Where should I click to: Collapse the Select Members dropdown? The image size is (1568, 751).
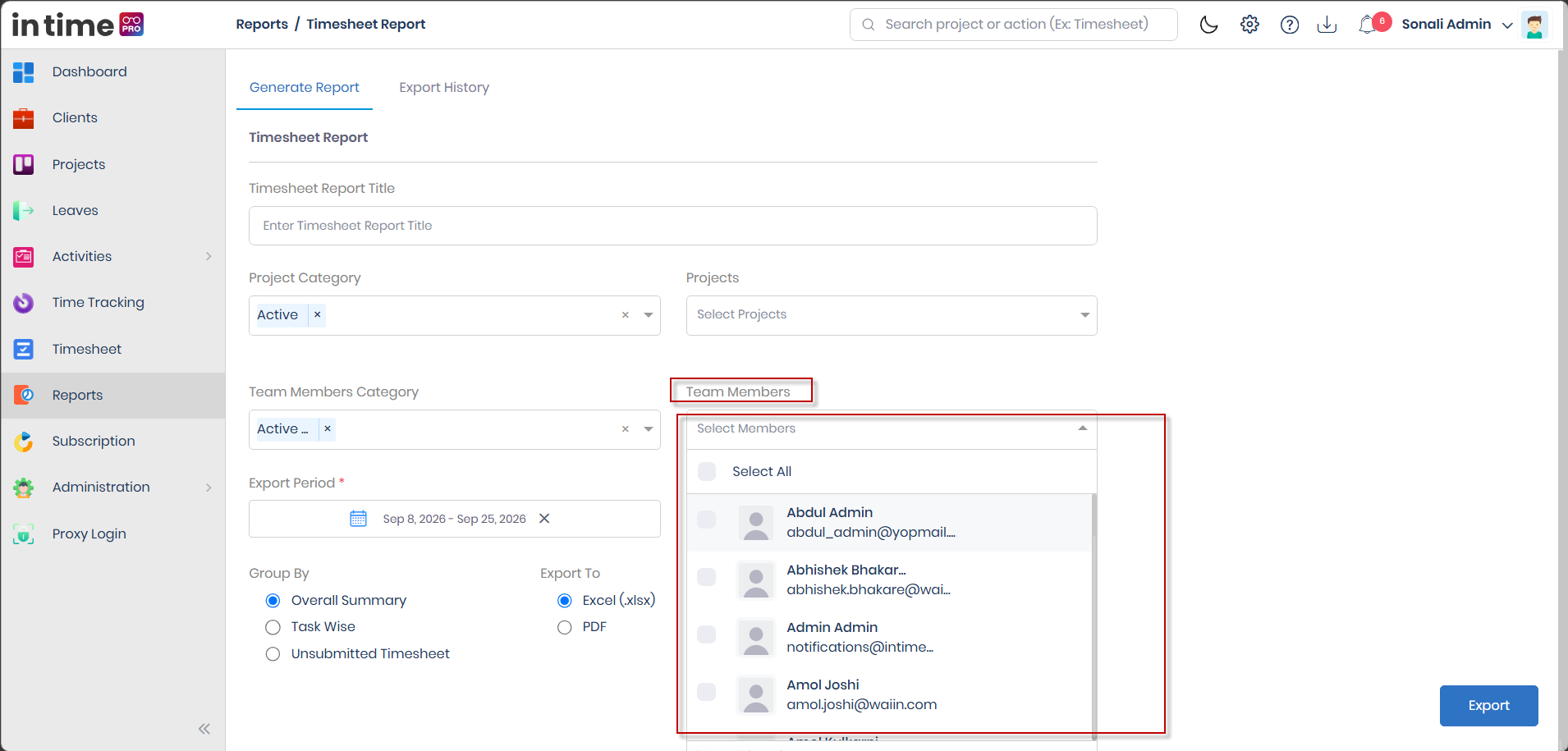(1083, 428)
